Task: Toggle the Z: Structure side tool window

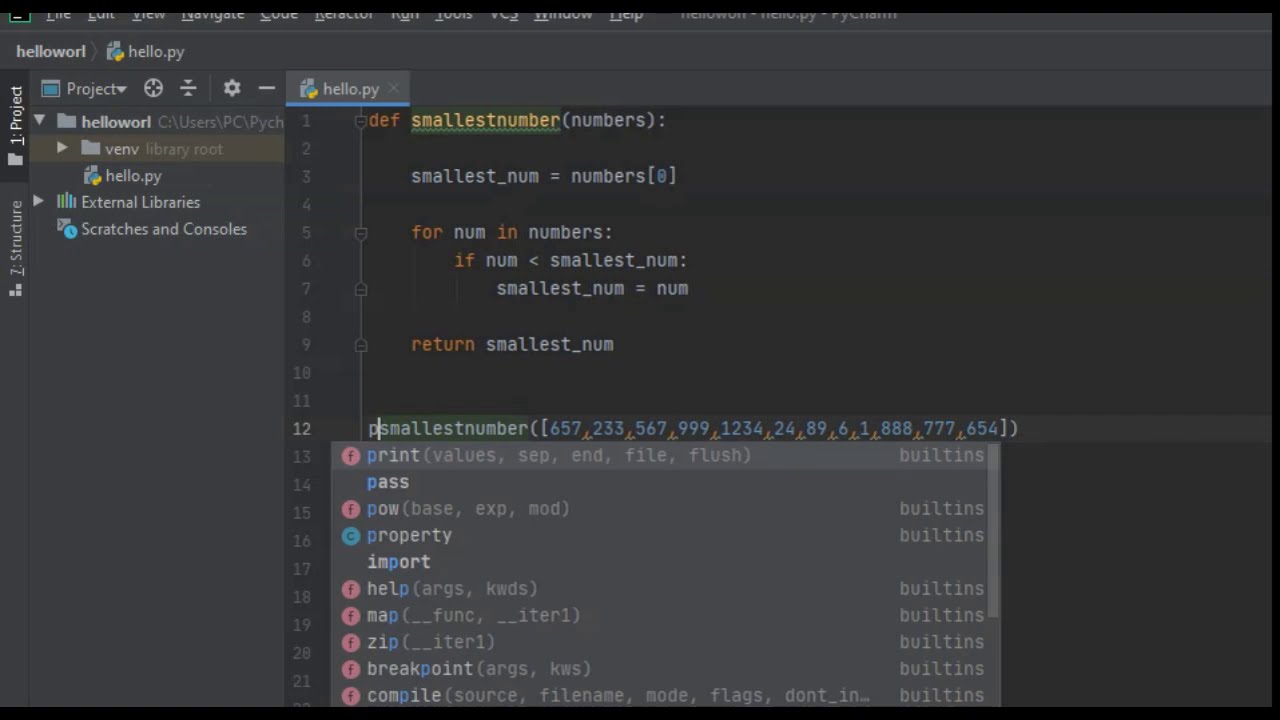Action: tap(16, 248)
